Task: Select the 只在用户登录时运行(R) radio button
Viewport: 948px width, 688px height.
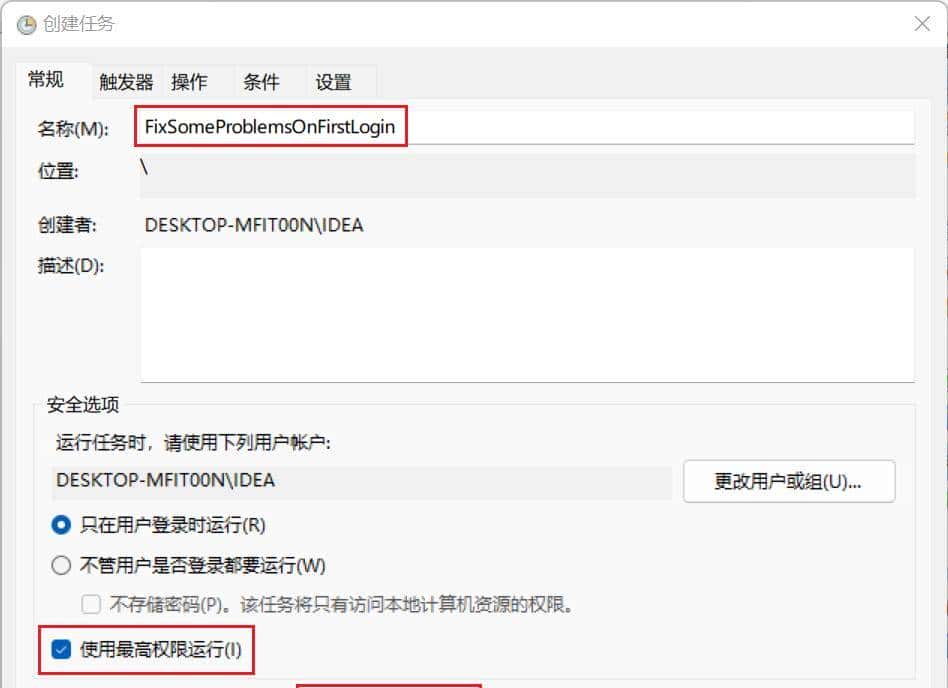Action: click(61, 525)
